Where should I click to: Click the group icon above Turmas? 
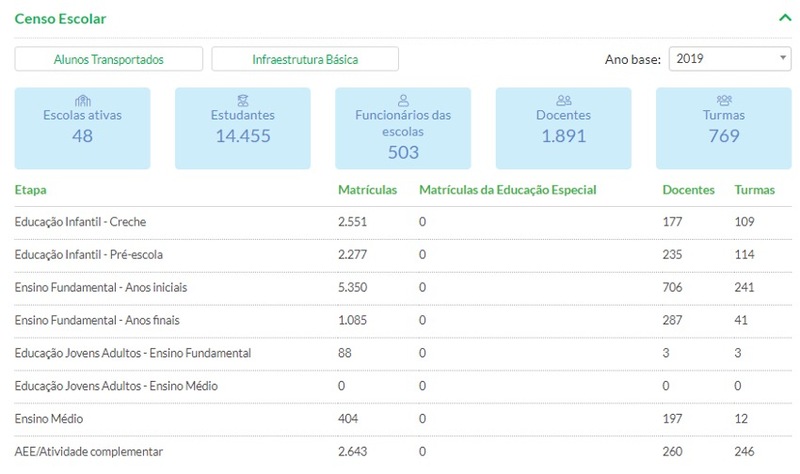coord(723,100)
